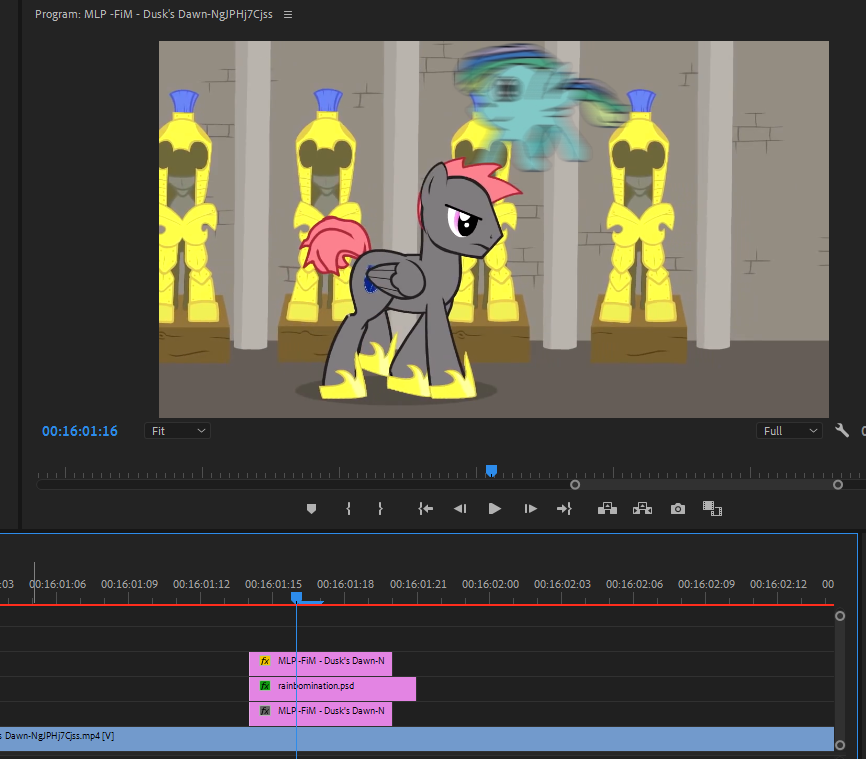Open the Comparison View icon

(x=712, y=509)
